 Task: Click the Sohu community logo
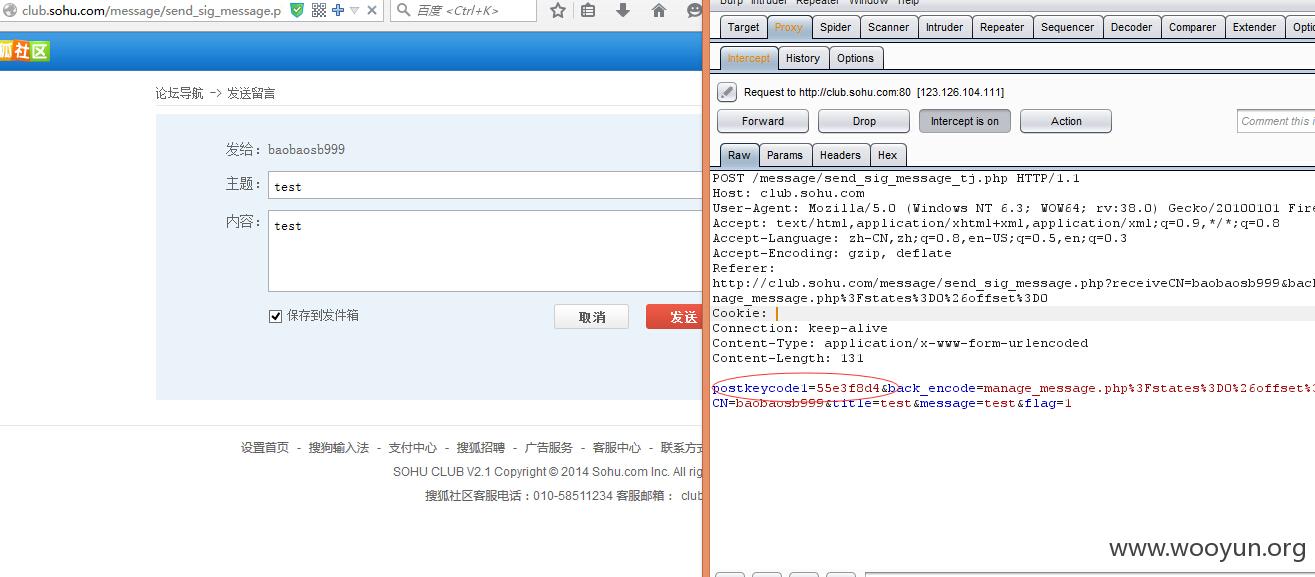pyautogui.click(x=24, y=51)
